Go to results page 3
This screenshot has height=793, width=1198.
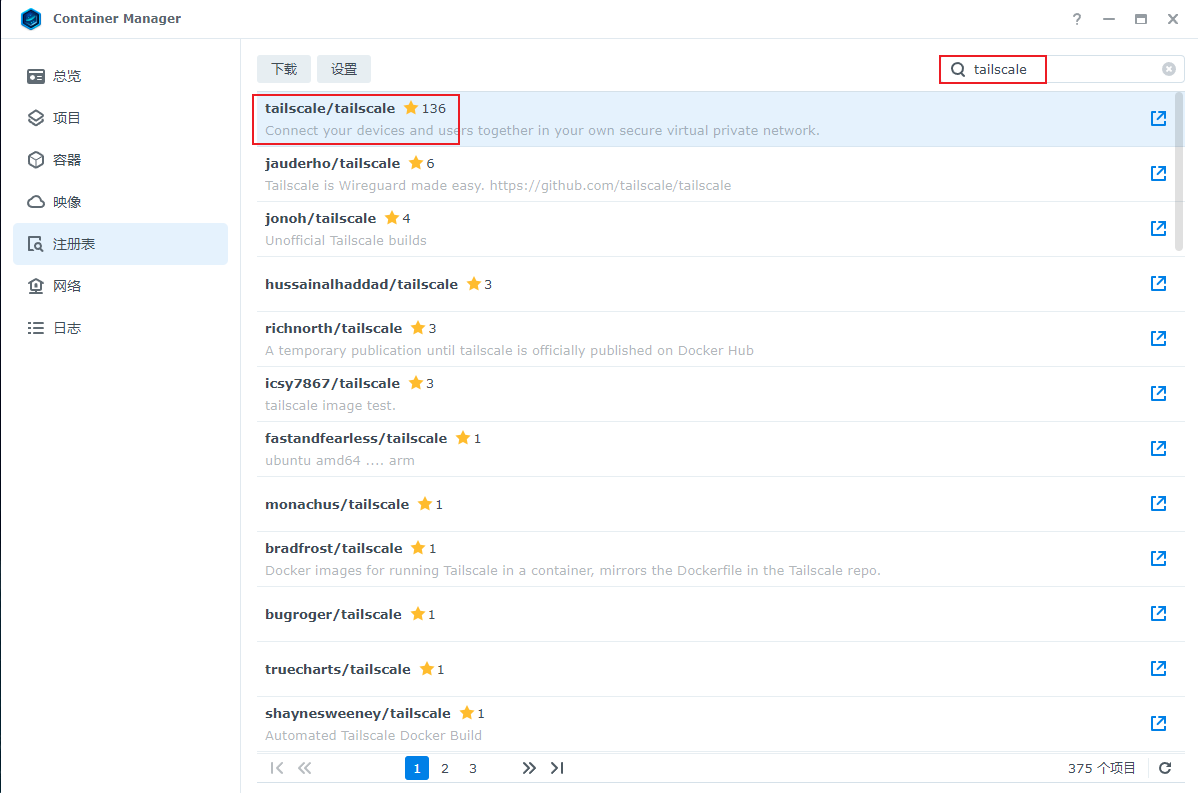coord(473,769)
